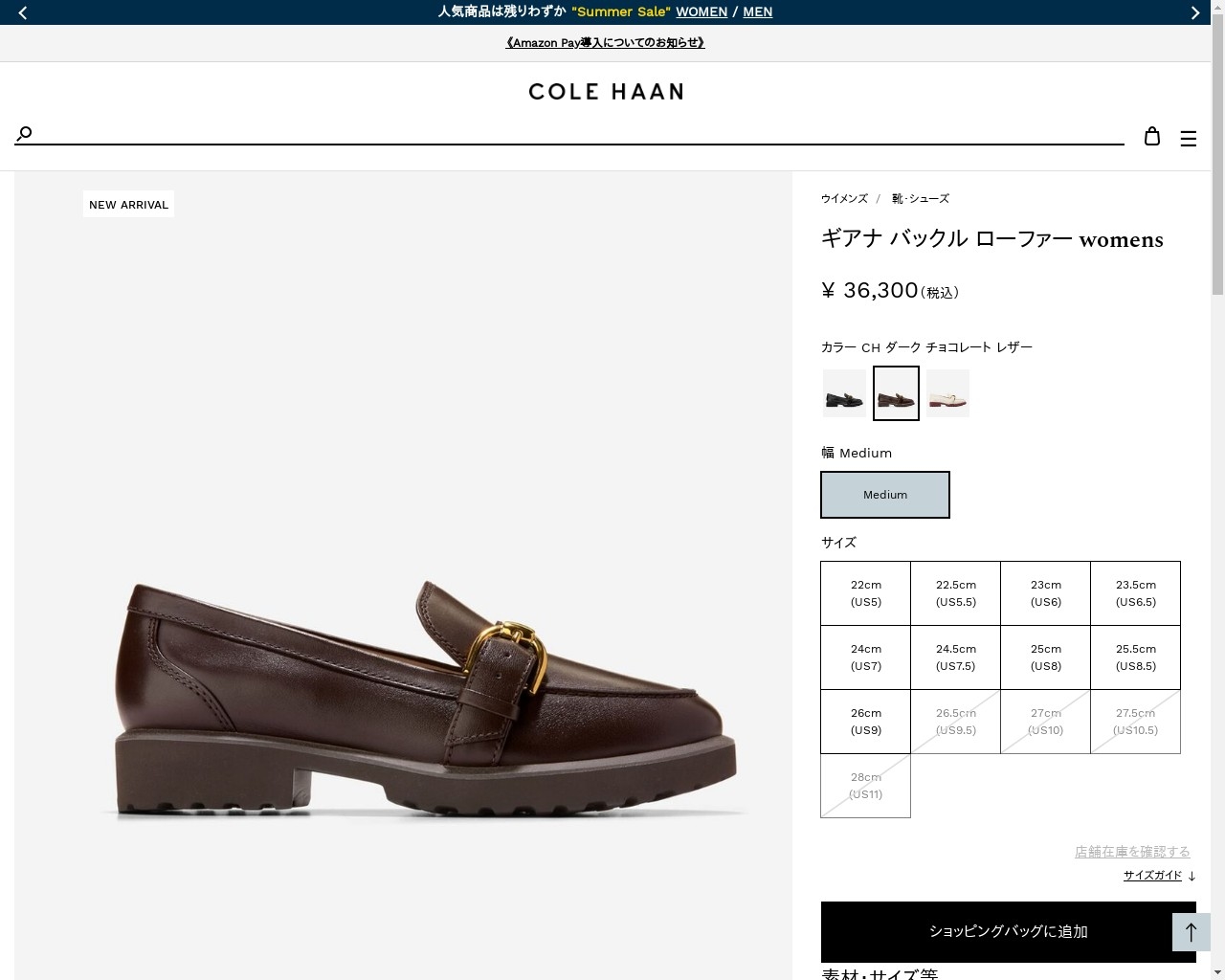Select the black loafer color swatch
Screen dimensions: 1225x980
click(844, 393)
